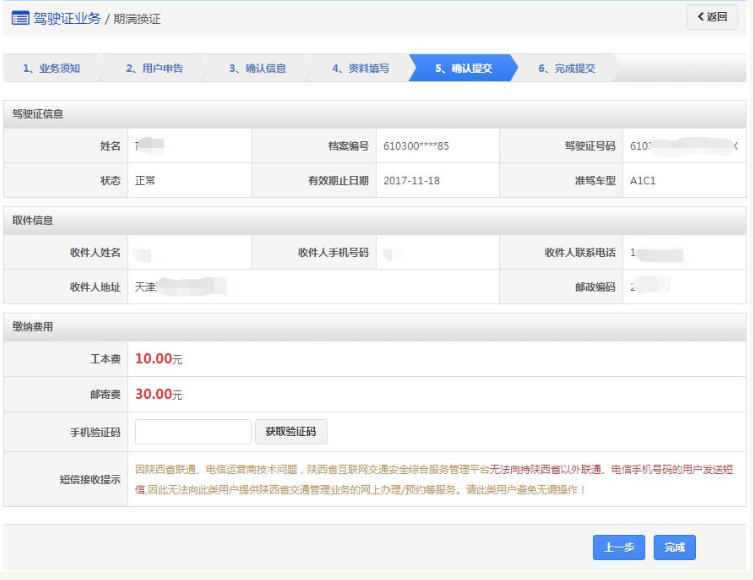Select the 档案编号 value 610300****85
753x580 pixels.
click(416, 146)
